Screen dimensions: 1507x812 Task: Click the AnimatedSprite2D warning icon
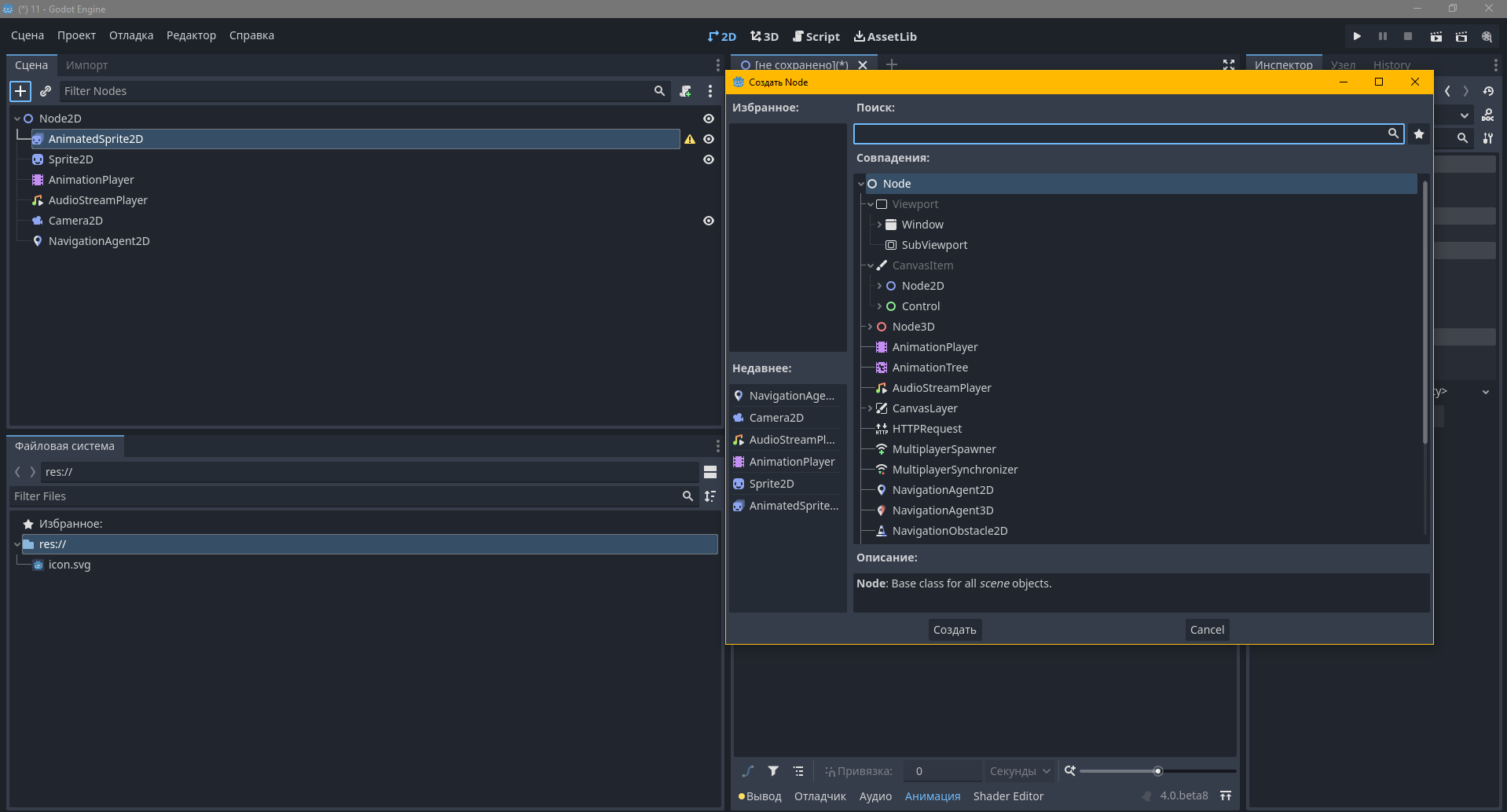tap(690, 139)
